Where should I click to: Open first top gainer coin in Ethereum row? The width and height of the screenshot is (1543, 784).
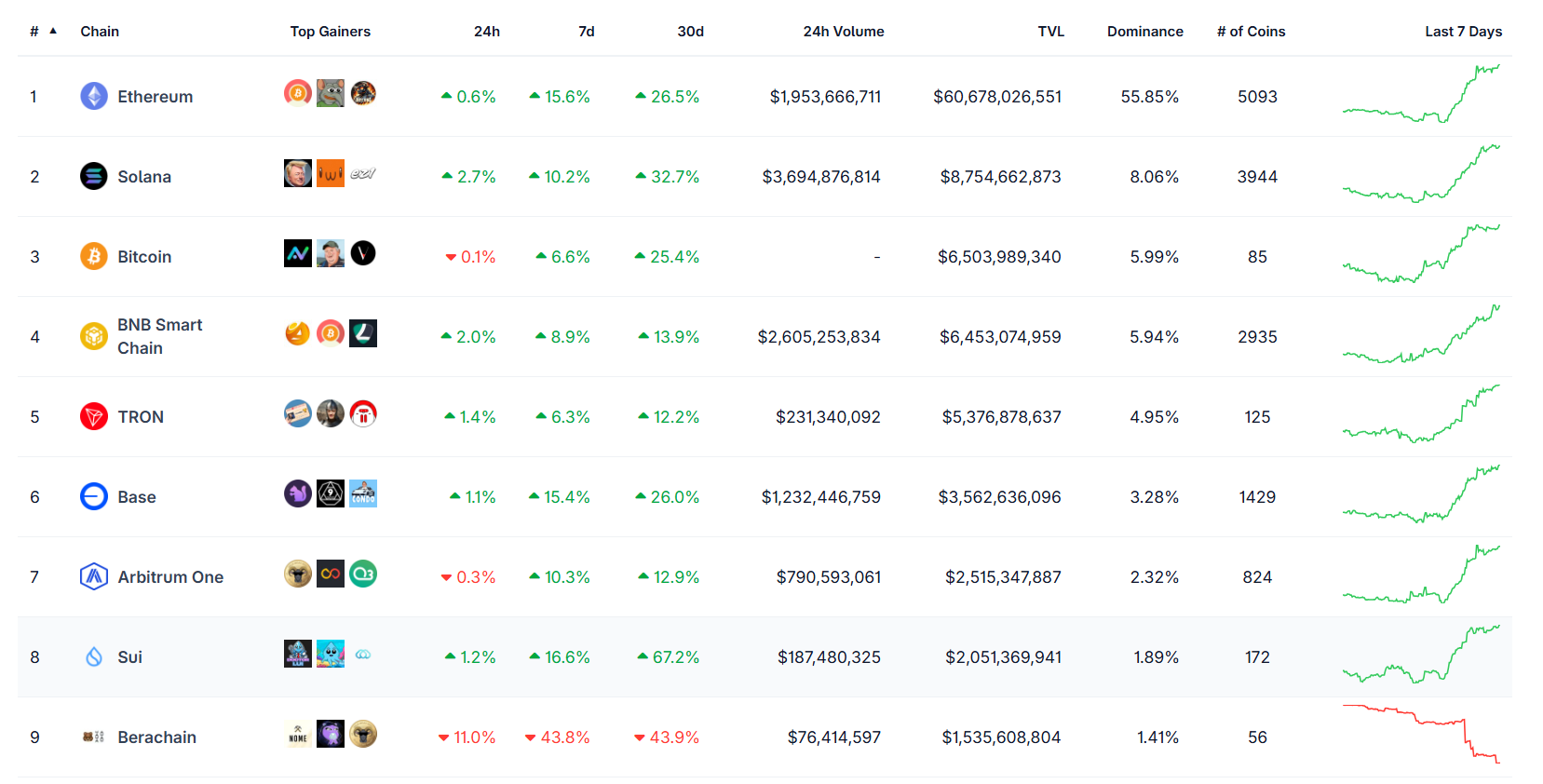[x=298, y=93]
